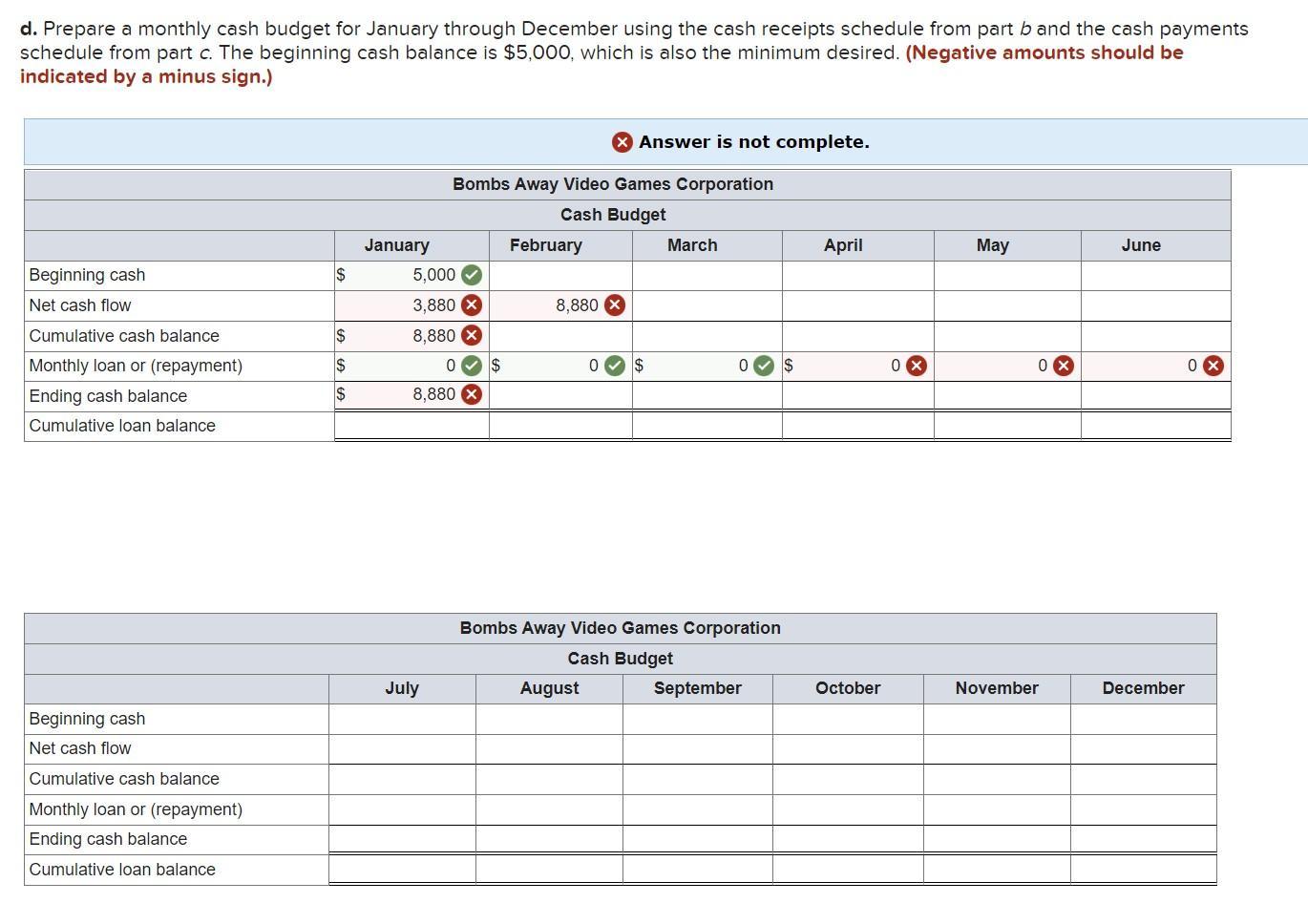Select December beginning cash input cell

[1144, 719]
